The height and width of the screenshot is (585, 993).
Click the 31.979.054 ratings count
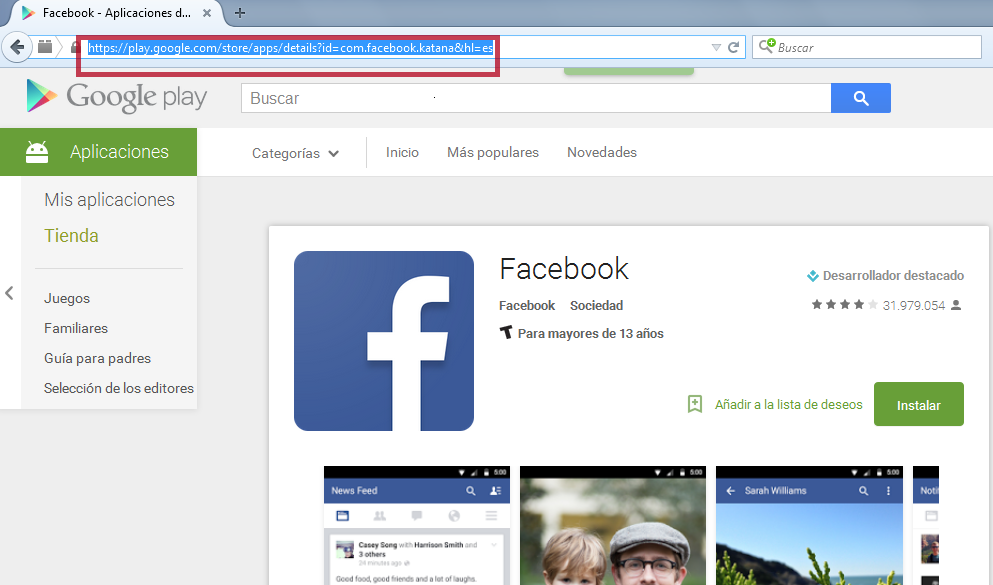tap(913, 306)
